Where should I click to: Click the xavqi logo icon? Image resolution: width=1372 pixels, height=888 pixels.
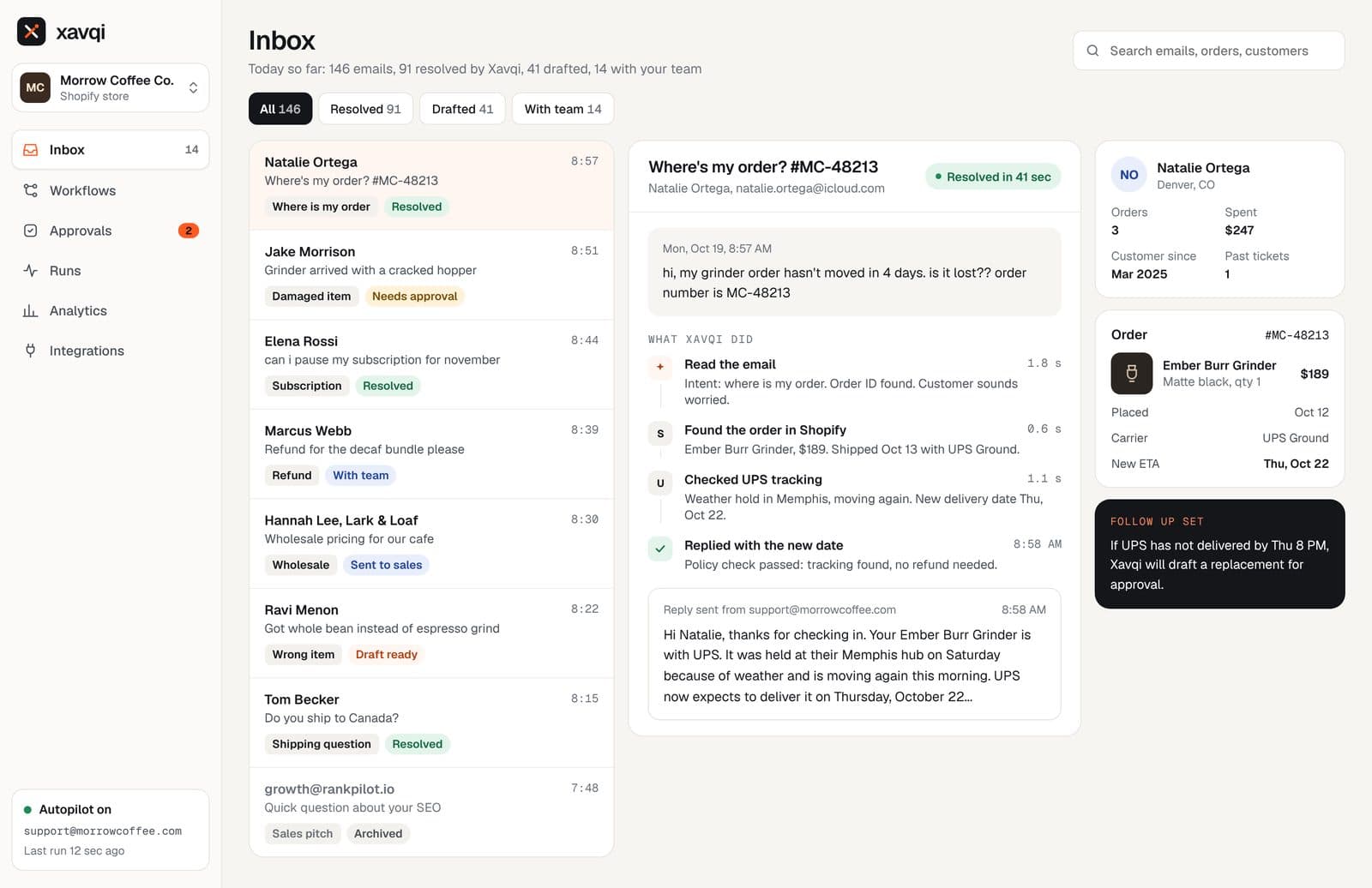[x=32, y=32]
